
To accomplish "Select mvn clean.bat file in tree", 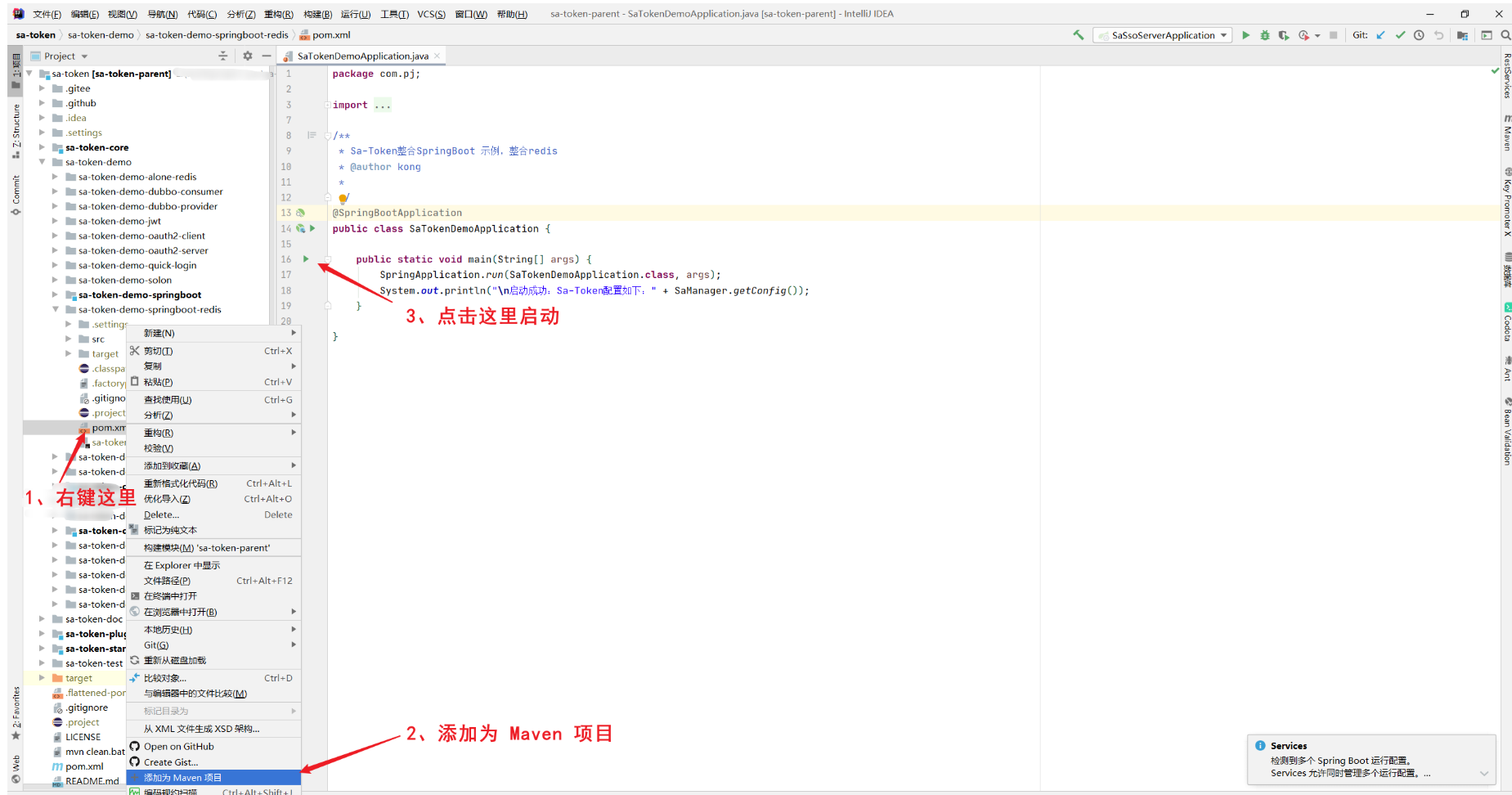I will (x=95, y=752).
